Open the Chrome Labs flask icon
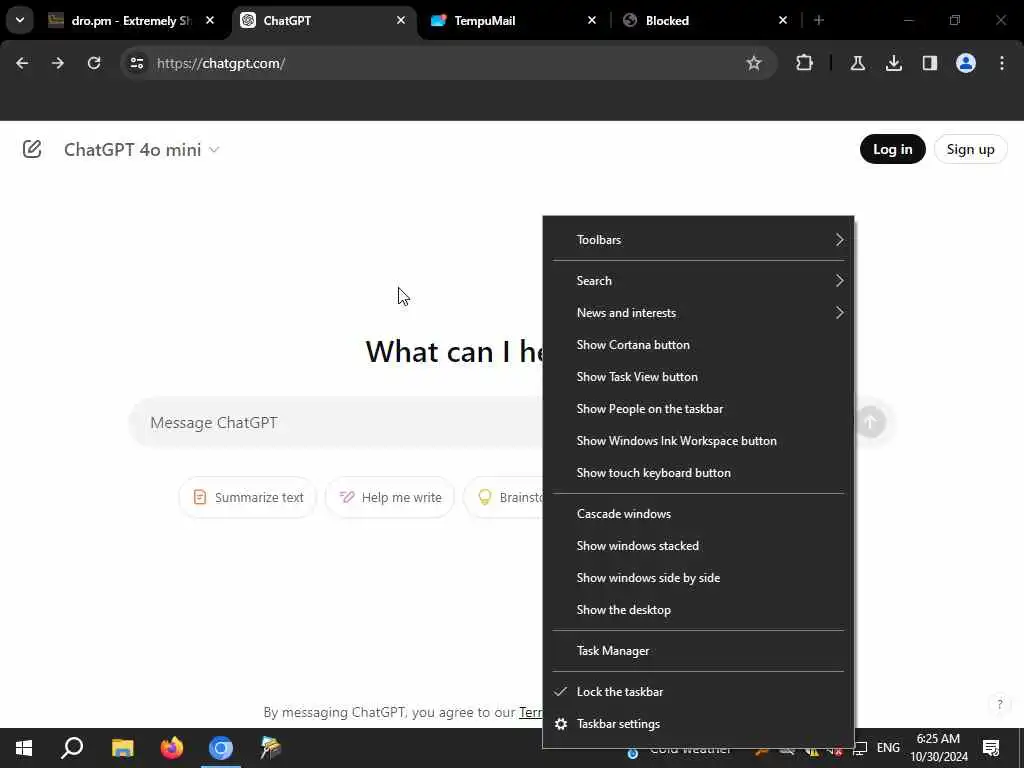 click(x=857, y=63)
